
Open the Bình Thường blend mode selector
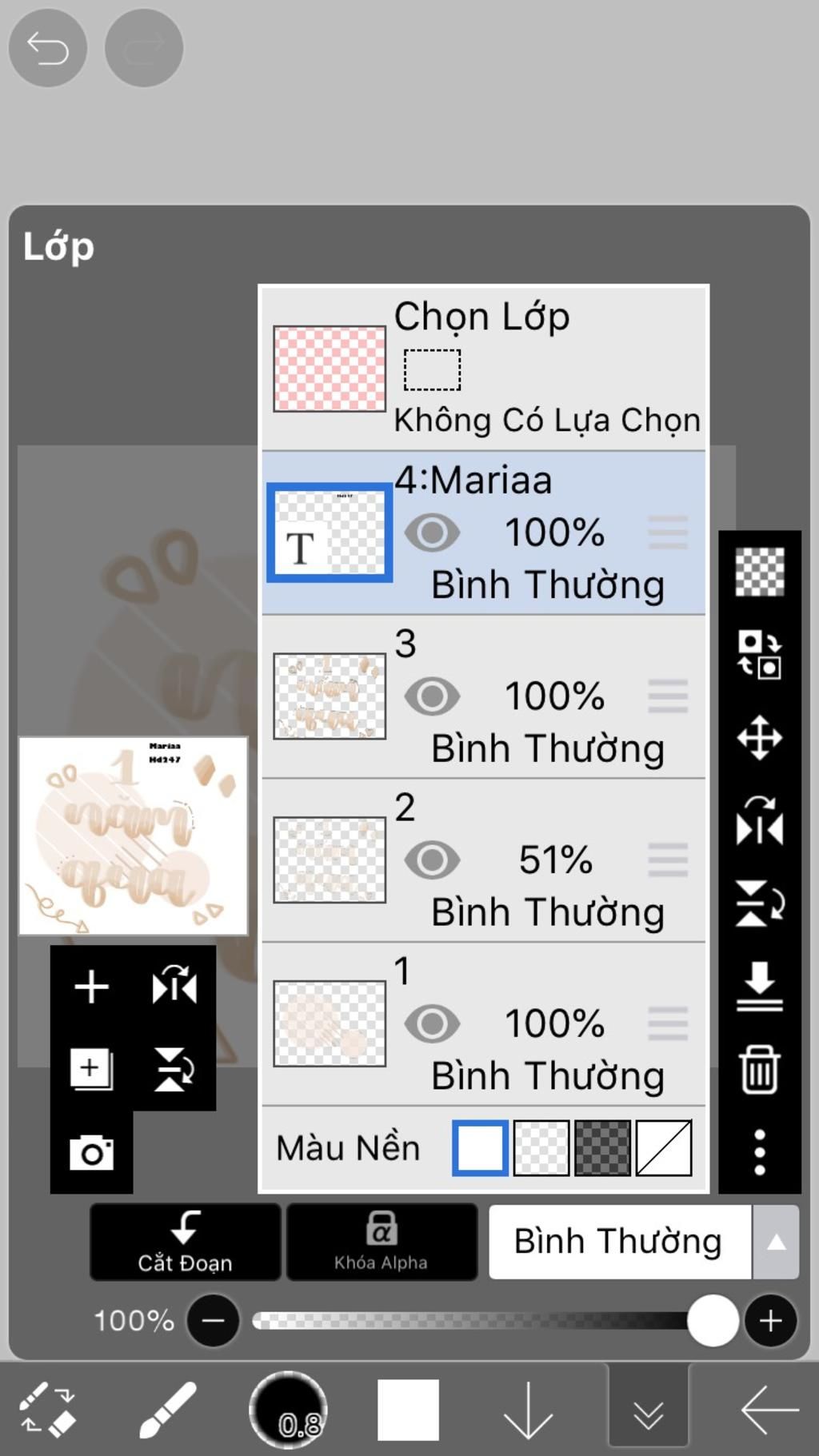[620, 1242]
